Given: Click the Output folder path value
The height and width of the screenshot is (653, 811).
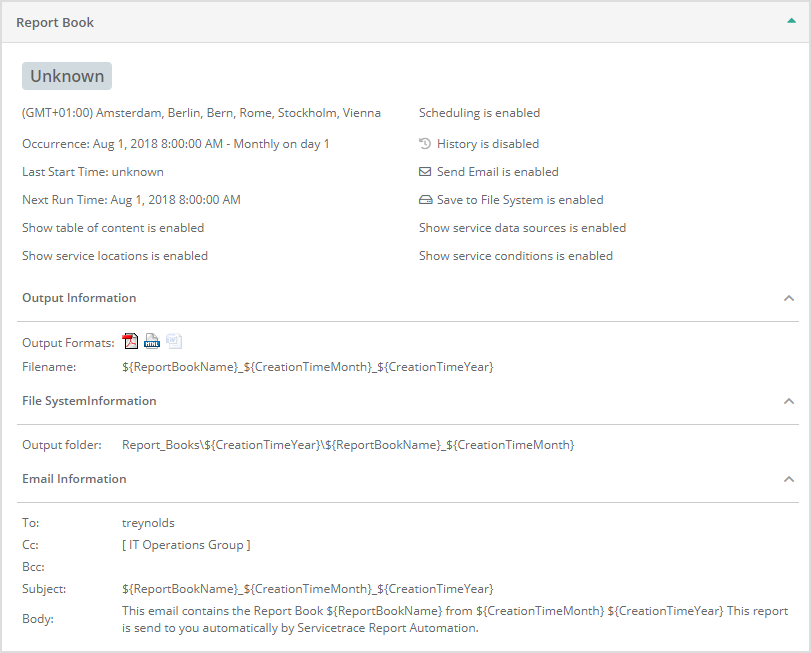Looking at the screenshot, I should 348,445.
